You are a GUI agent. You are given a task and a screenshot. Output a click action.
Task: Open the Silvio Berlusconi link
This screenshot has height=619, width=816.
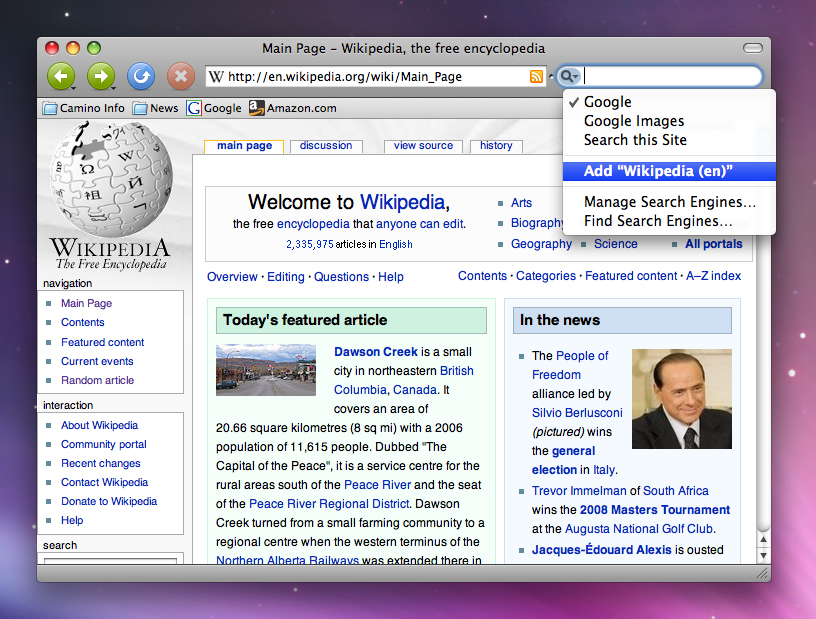coord(577,413)
